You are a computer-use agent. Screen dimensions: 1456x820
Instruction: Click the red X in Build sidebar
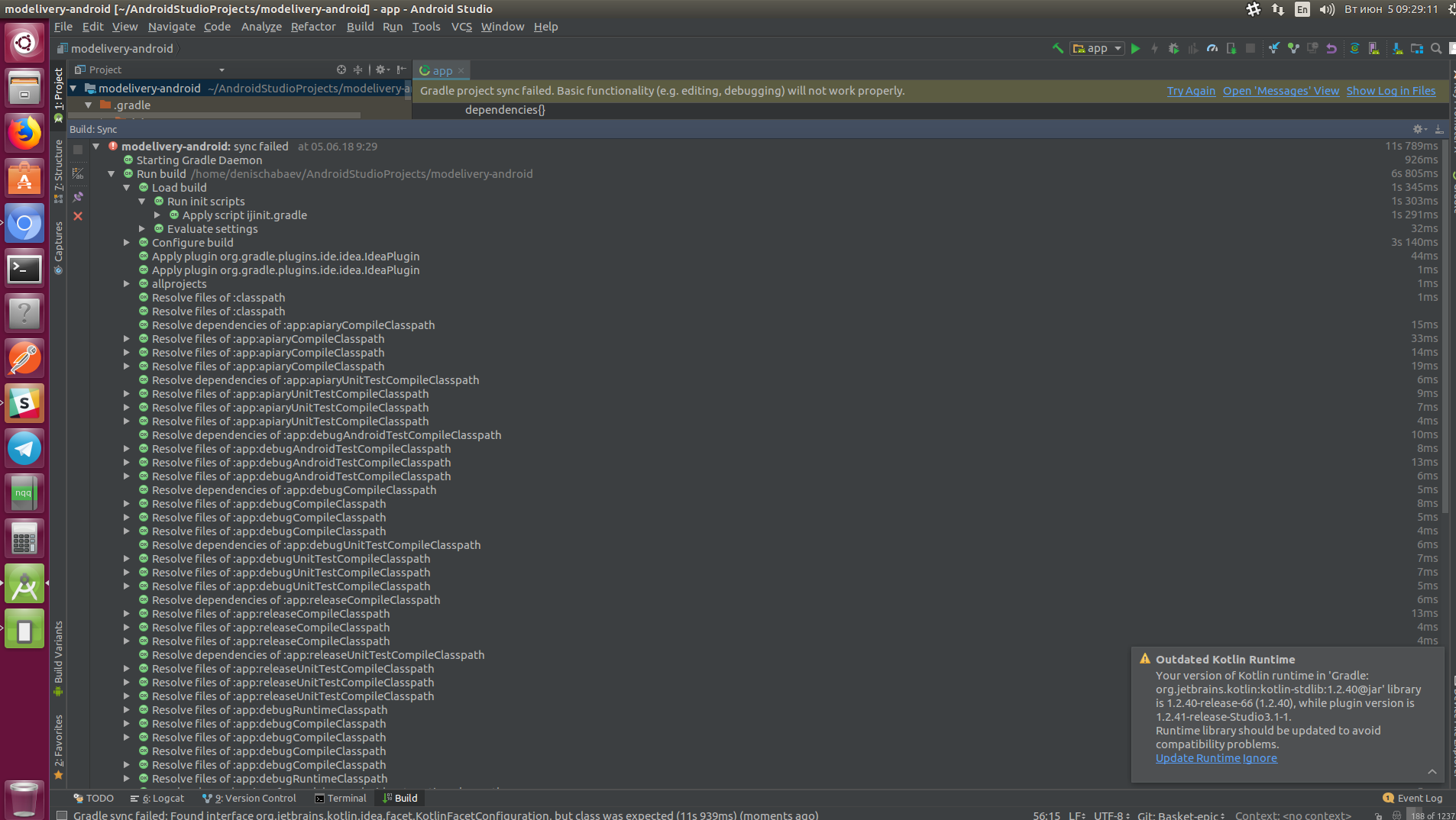(78, 216)
